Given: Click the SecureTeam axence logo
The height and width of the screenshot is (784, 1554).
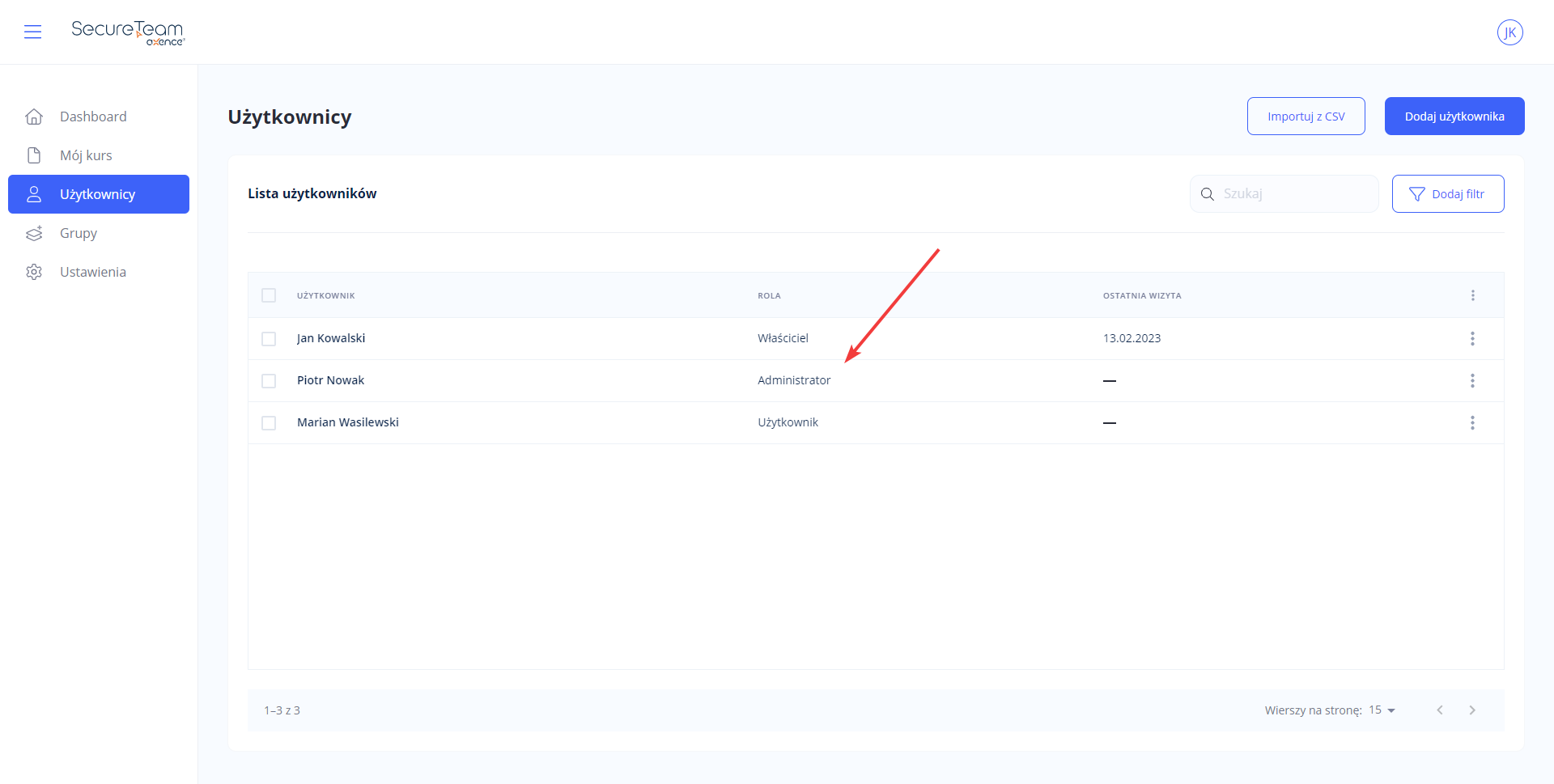Looking at the screenshot, I should (128, 32).
